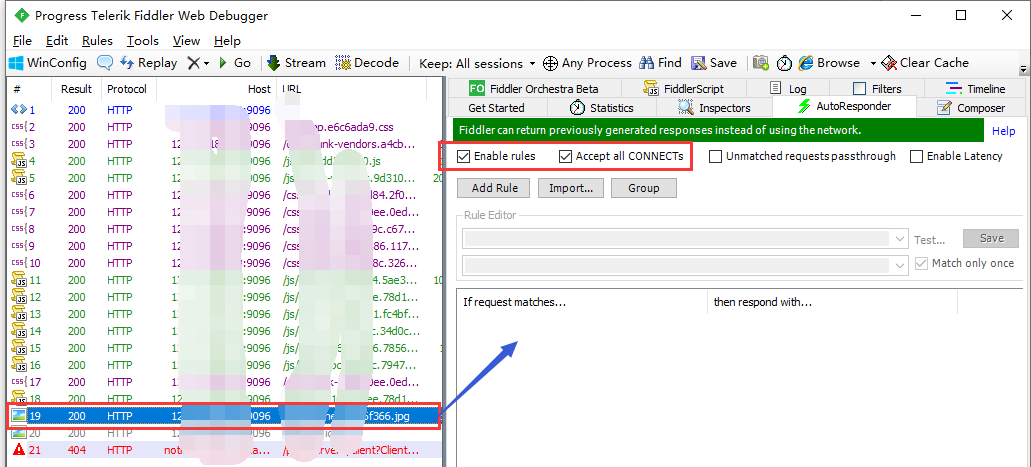Screen dimensions: 1031x467
Task: Open the Rules menu
Action: [x=97, y=41]
